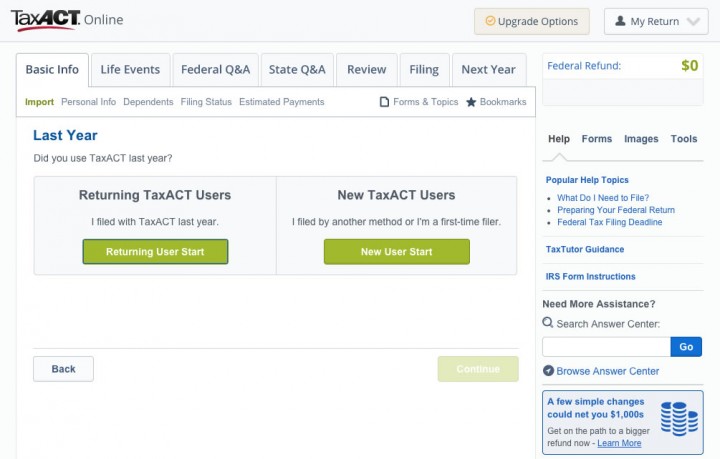Image resolution: width=720 pixels, height=459 pixels.
Task: Click the Upgrade Options button
Action: [531, 21]
